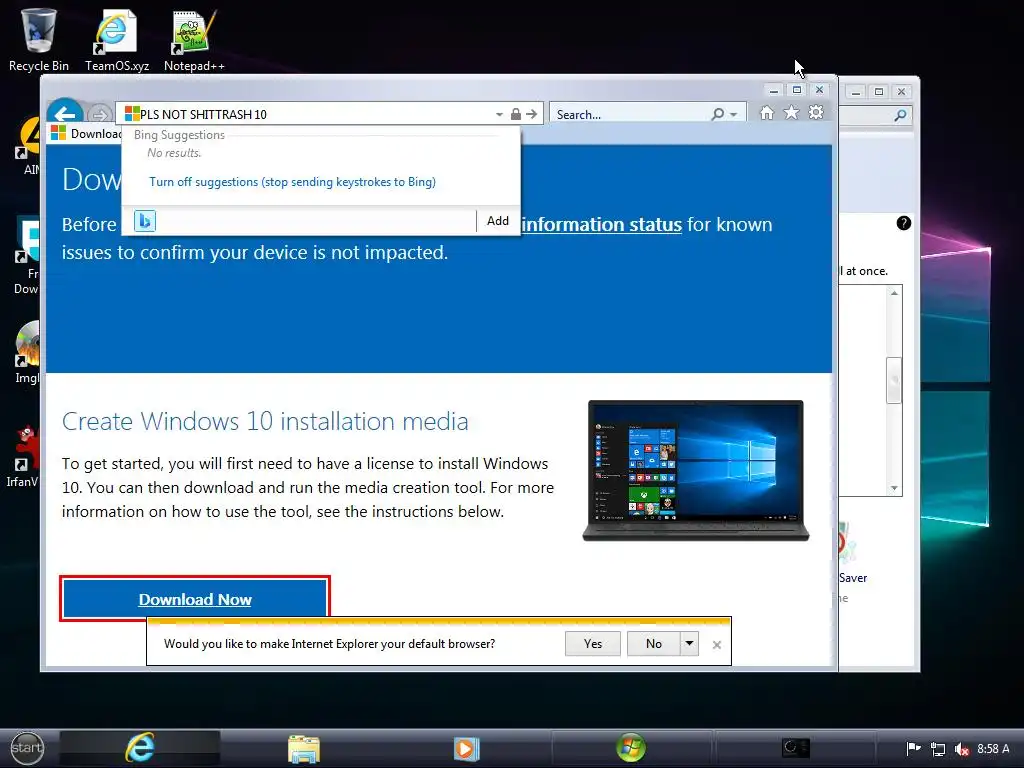Click the Bing provider icon in suggestions panel
This screenshot has width=1024, height=768.
pyautogui.click(x=145, y=221)
